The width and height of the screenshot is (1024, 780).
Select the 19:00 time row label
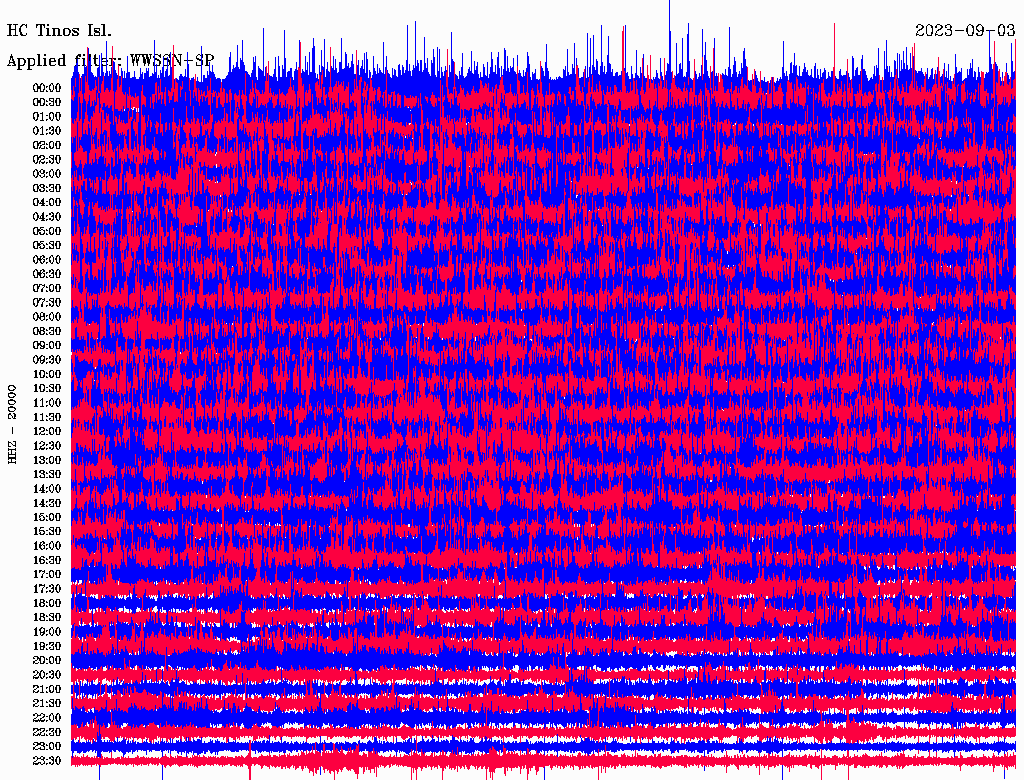[47, 632]
